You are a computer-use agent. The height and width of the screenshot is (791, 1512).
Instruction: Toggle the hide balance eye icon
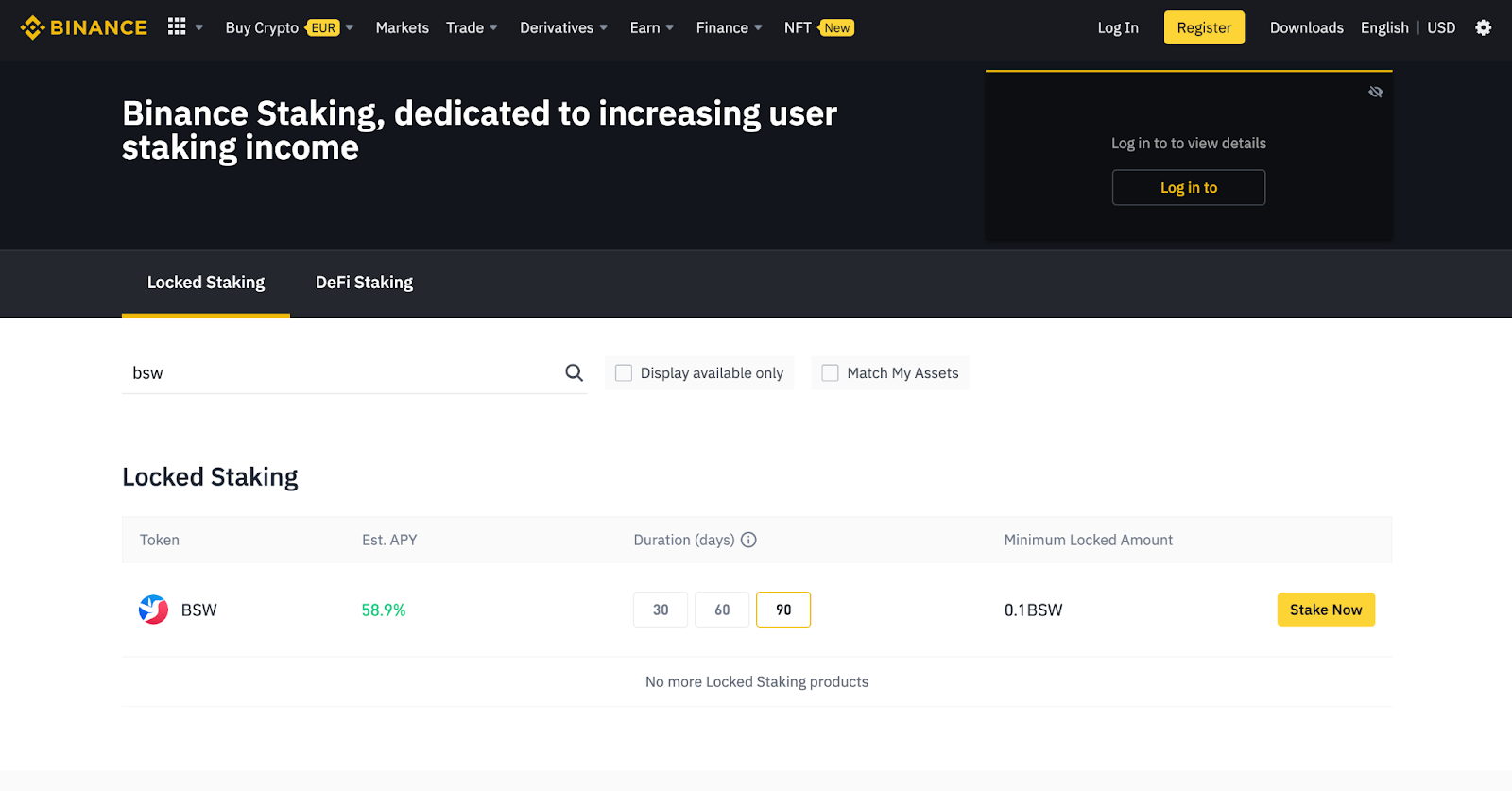coord(1376,92)
